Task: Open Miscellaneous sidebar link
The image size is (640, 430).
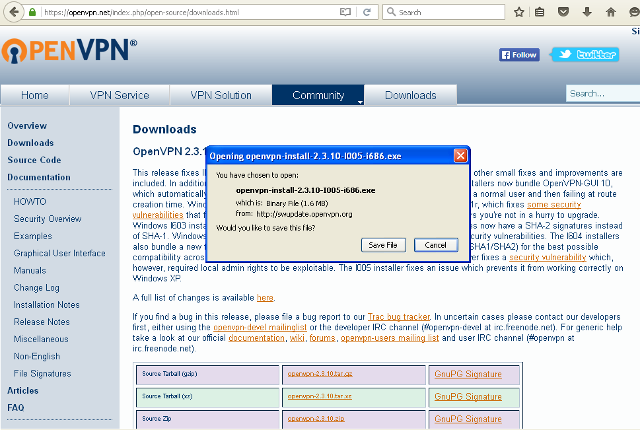Action: pos(41,339)
